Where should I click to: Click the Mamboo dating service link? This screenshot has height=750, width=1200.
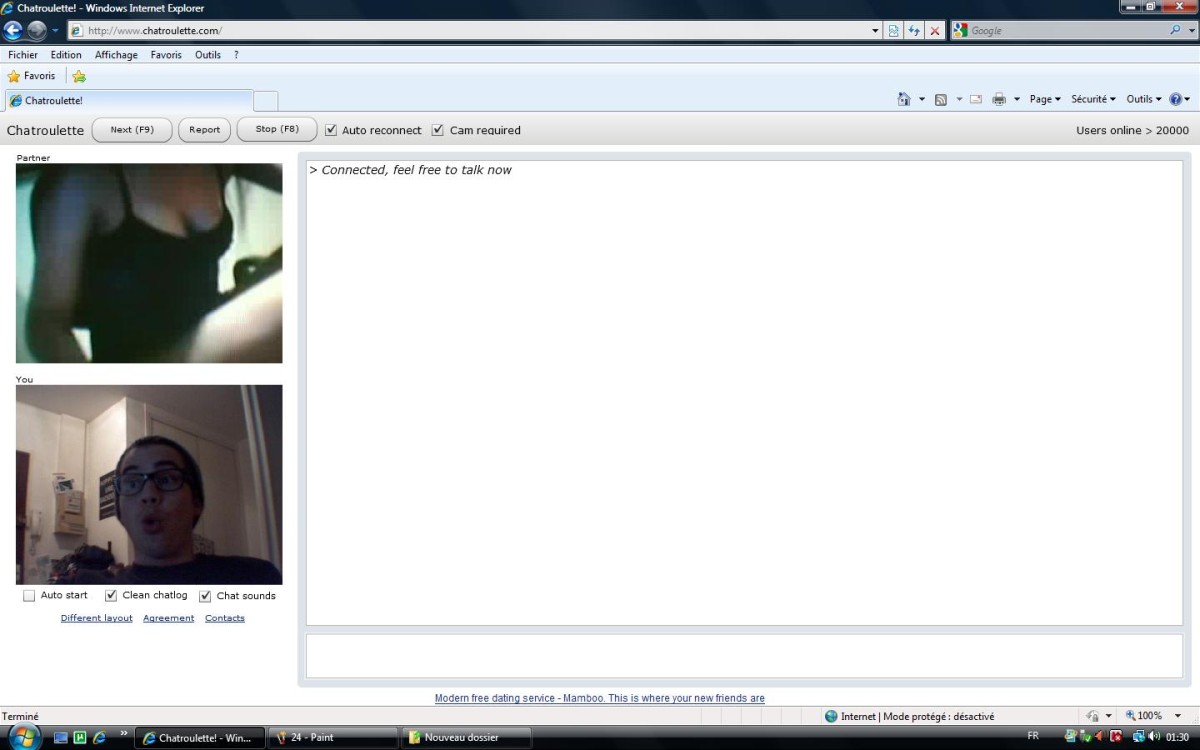click(600, 698)
